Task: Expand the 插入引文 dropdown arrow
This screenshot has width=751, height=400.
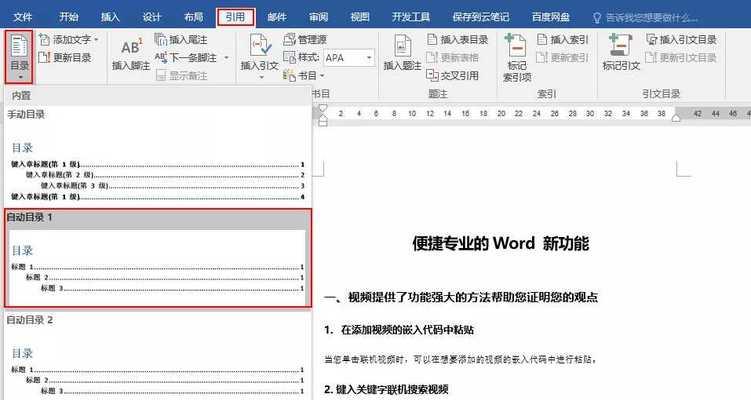Action: point(262,77)
